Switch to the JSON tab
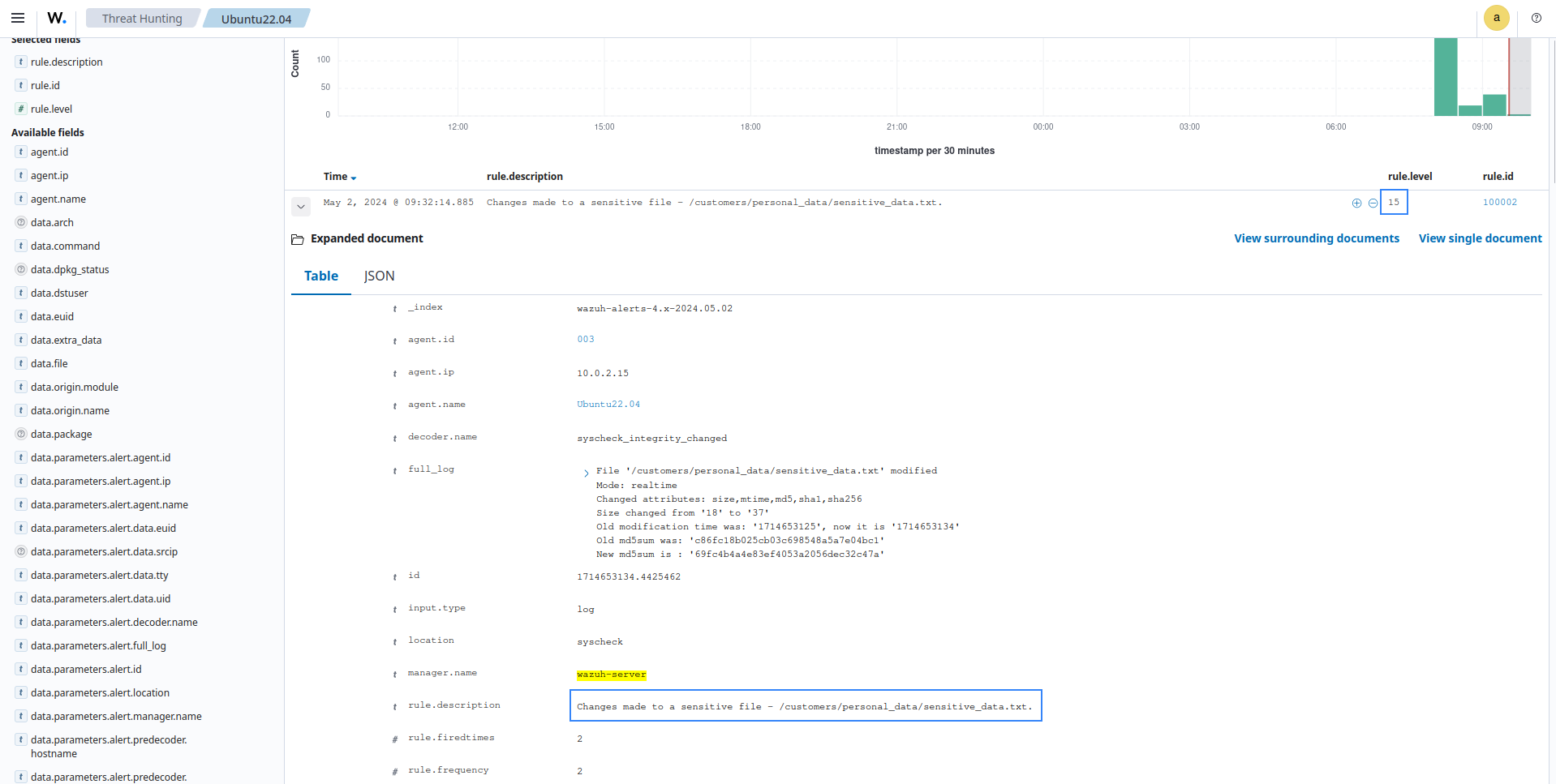The height and width of the screenshot is (784, 1556). tap(379, 276)
